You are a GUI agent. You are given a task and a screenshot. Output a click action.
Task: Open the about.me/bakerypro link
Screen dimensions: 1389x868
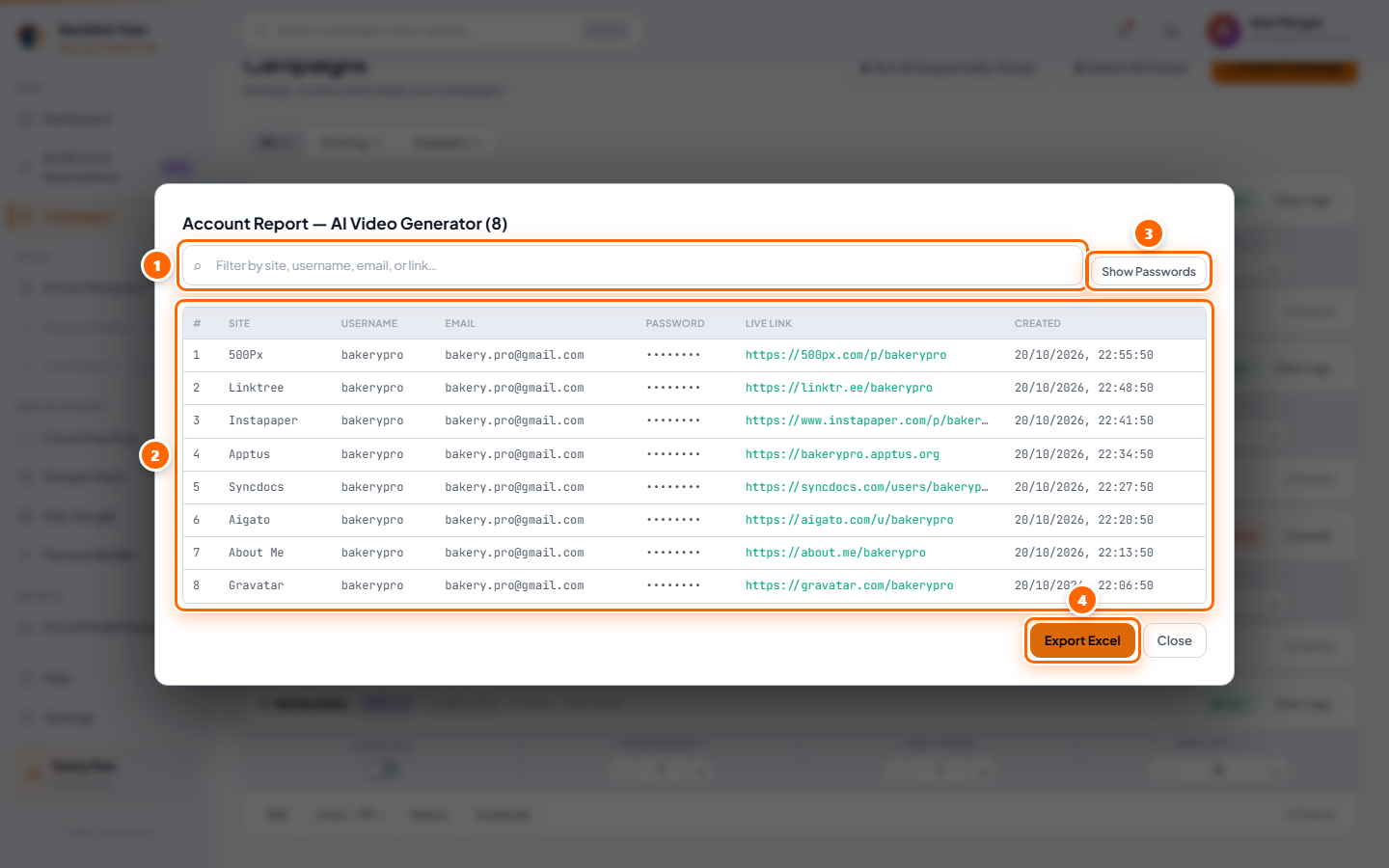coord(835,553)
